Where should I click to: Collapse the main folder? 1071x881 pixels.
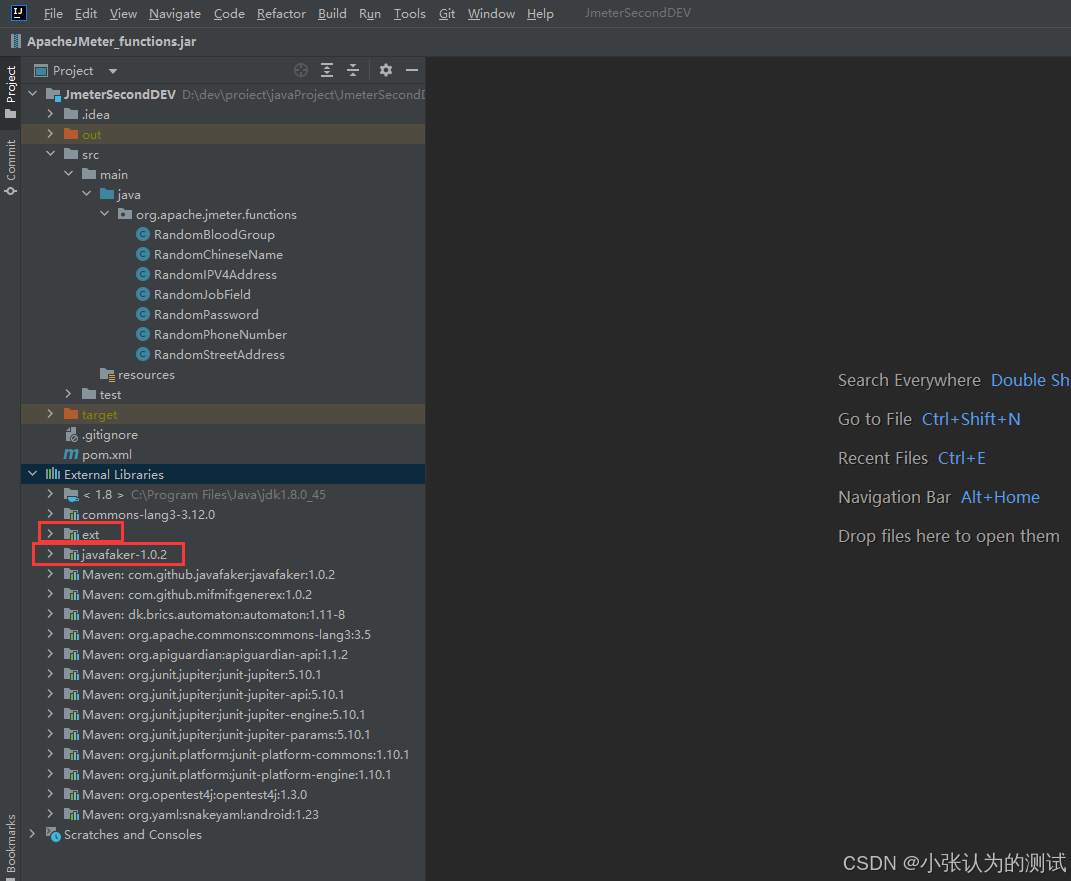[68, 173]
